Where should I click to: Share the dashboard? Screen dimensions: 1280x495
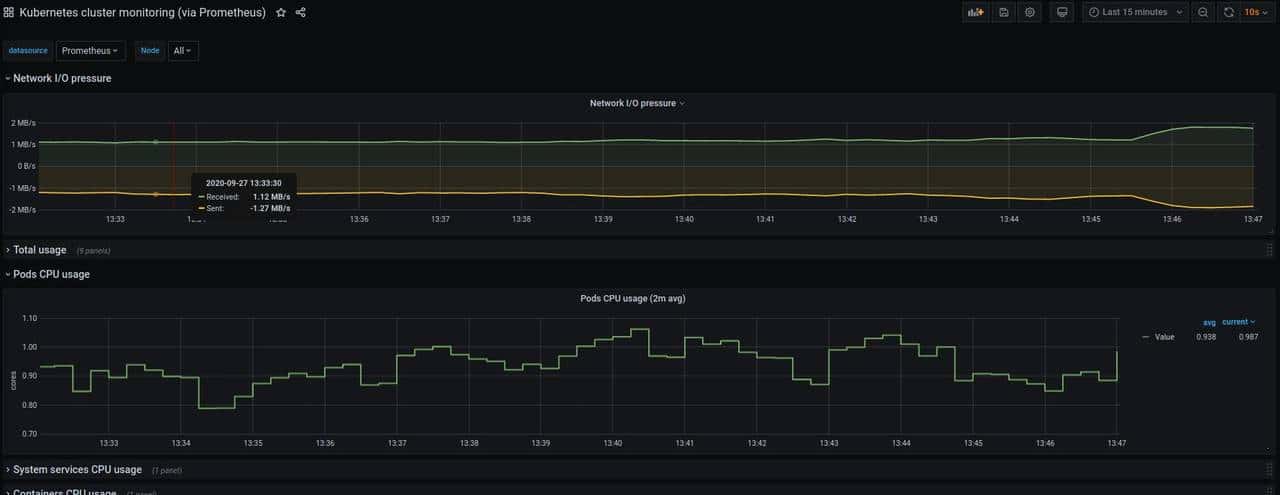[x=301, y=13]
